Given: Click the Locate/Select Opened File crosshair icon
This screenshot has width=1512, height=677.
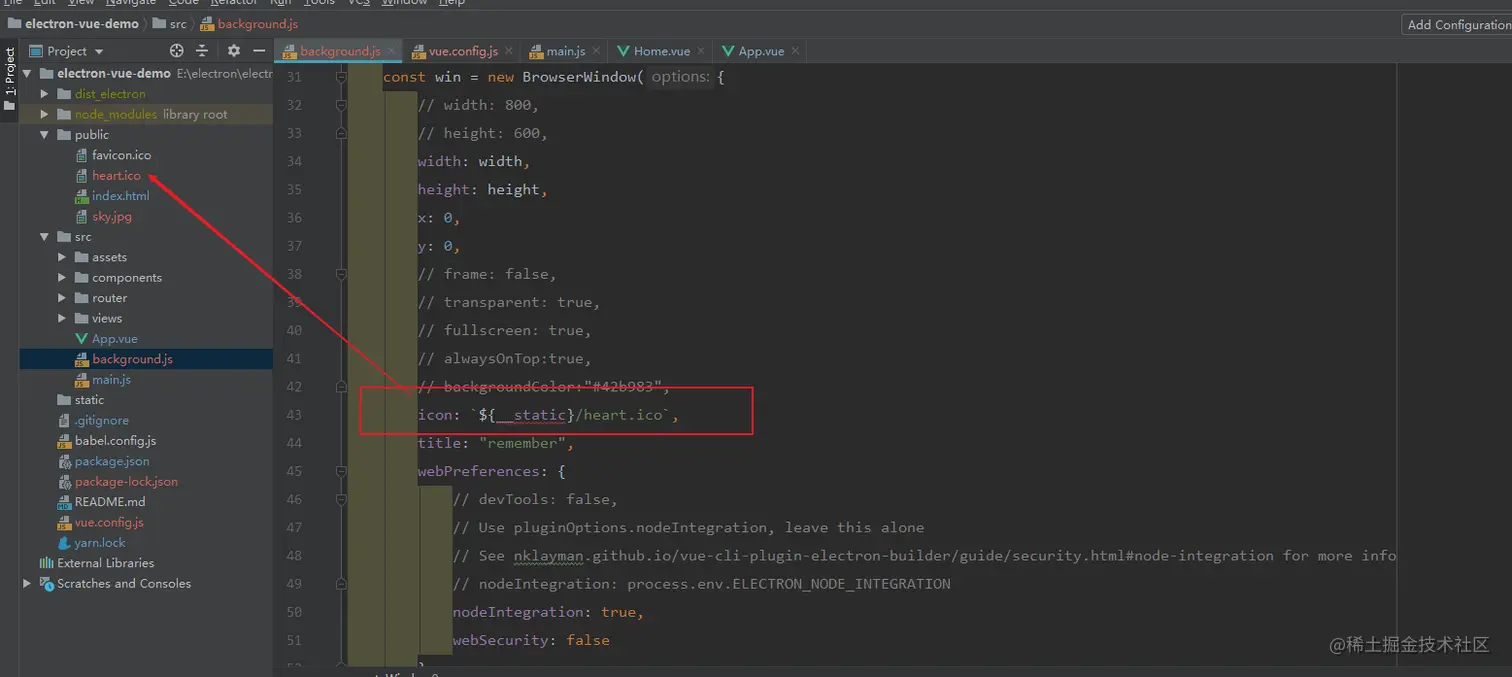Looking at the screenshot, I should [x=177, y=51].
